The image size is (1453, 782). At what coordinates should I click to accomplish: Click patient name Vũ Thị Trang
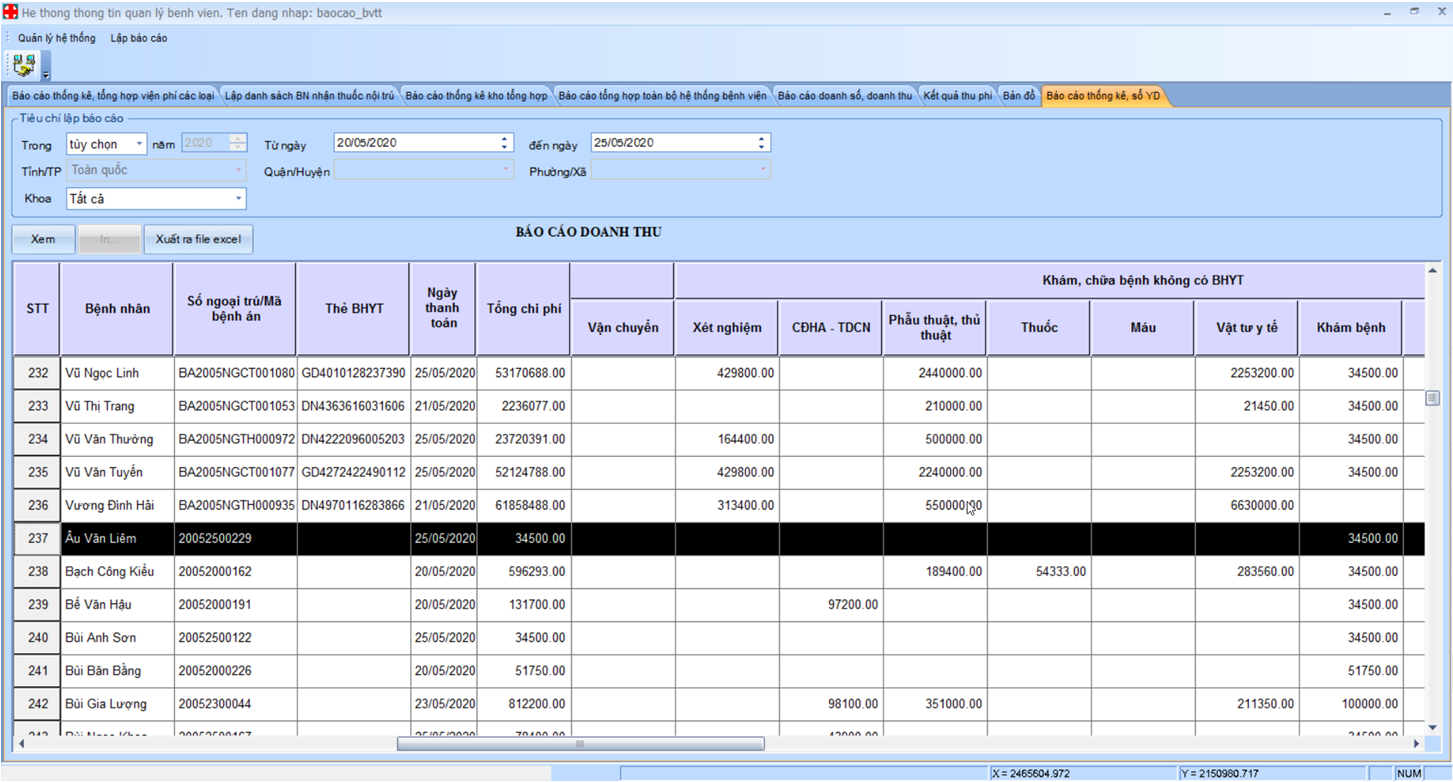point(100,406)
